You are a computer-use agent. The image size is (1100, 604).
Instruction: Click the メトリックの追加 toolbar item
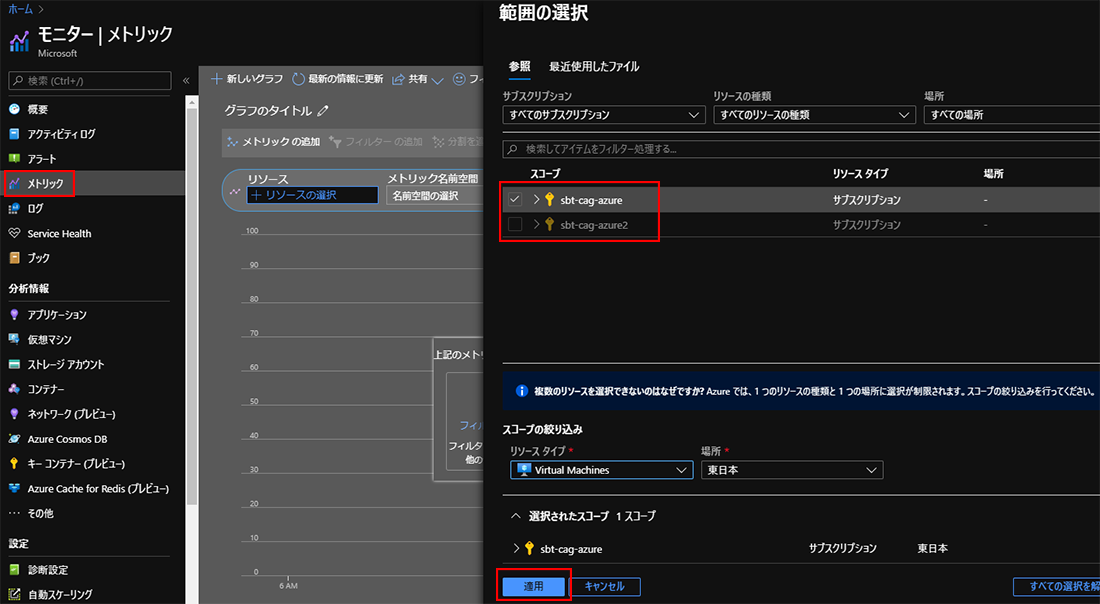273,142
